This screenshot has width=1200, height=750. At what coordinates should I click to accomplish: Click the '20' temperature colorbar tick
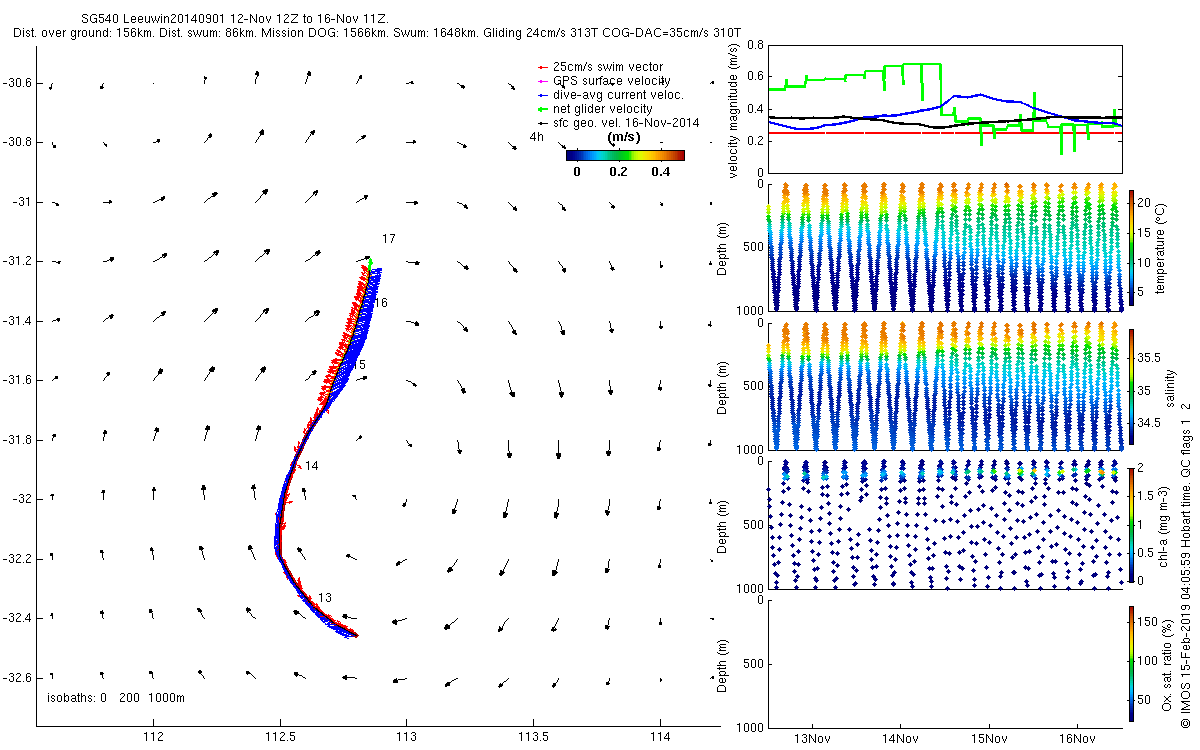click(x=1144, y=202)
